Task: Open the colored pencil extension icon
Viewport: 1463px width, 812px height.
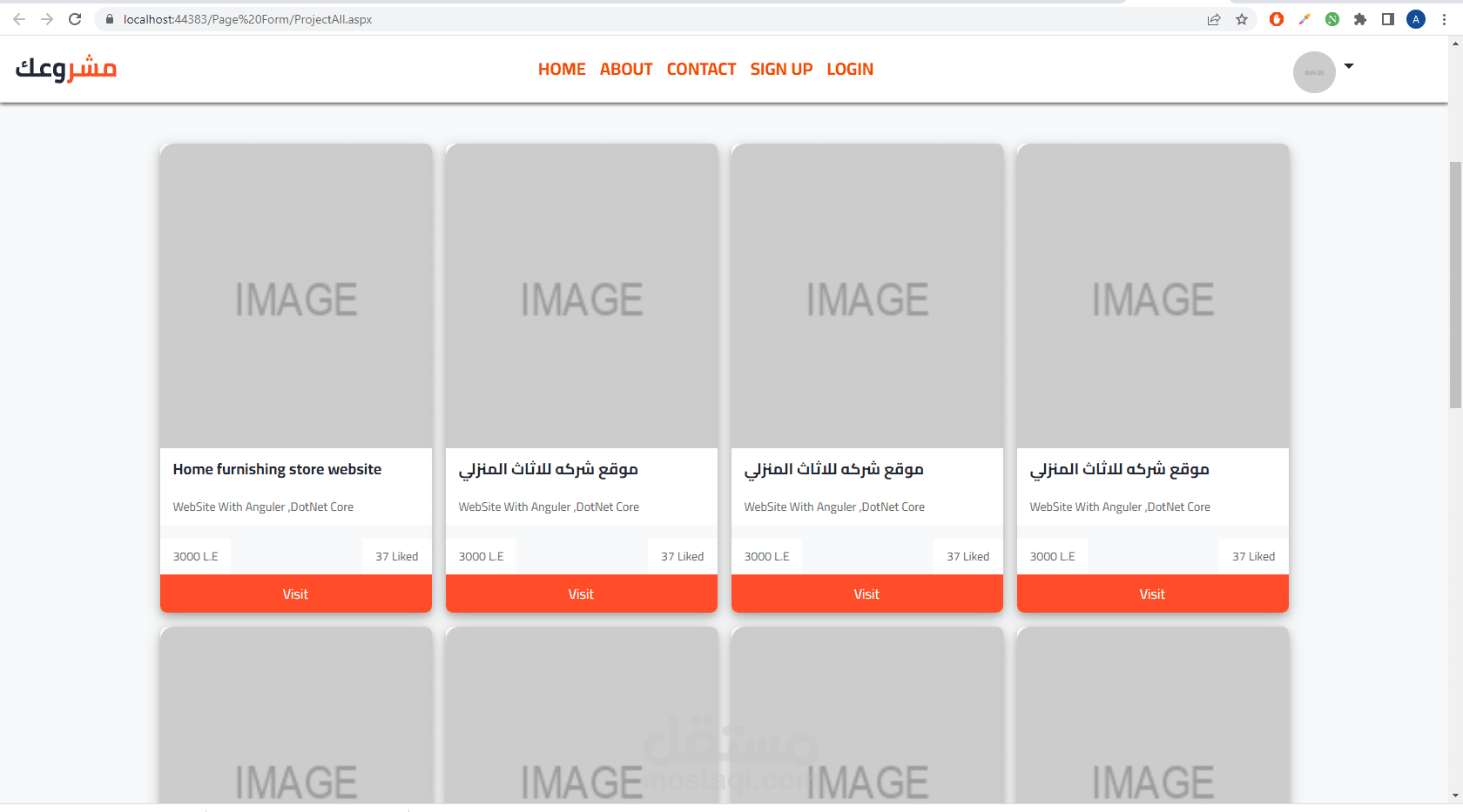Action: pyautogui.click(x=1305, y=19)
